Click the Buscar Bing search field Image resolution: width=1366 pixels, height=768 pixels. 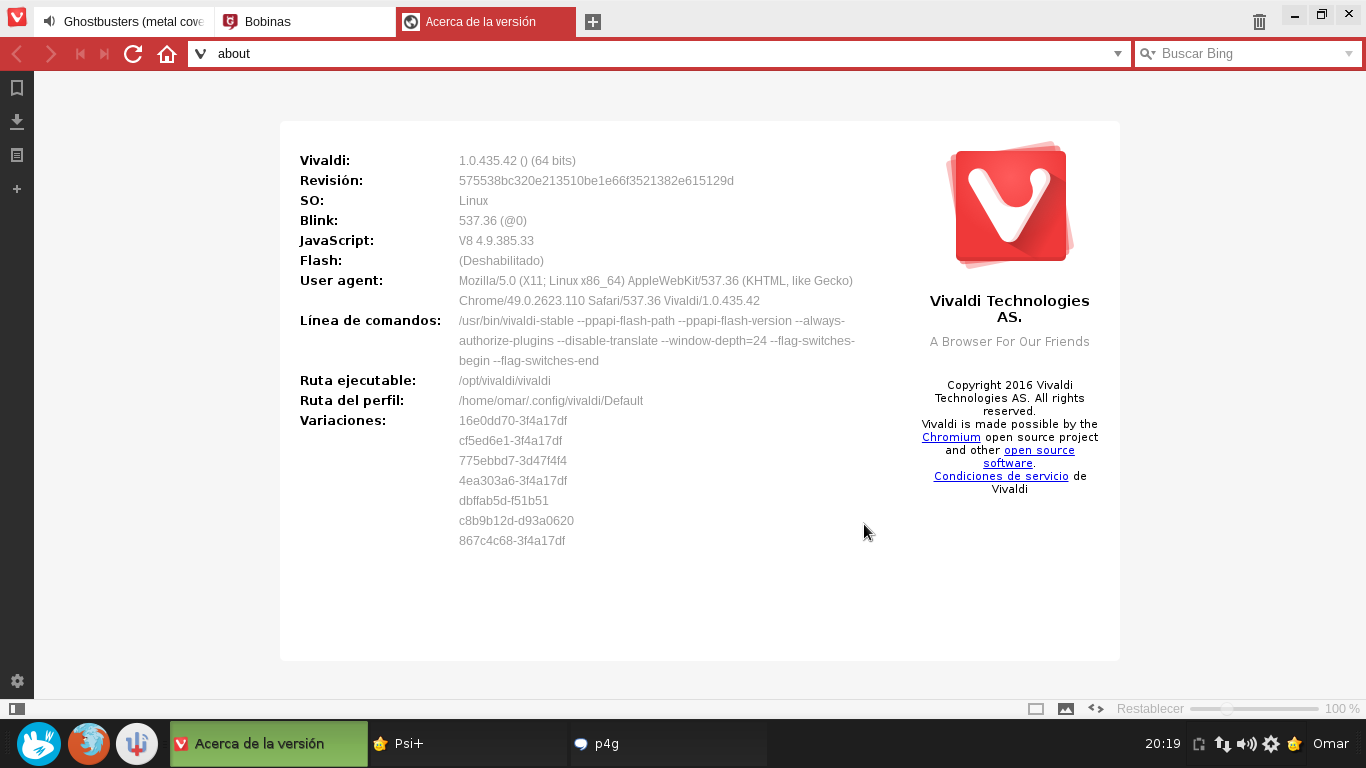(x=1248, y=54)
